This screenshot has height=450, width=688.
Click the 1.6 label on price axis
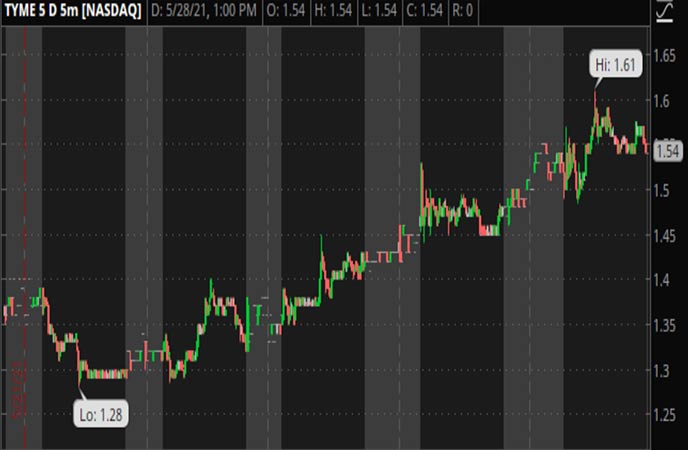click(662, 100)
